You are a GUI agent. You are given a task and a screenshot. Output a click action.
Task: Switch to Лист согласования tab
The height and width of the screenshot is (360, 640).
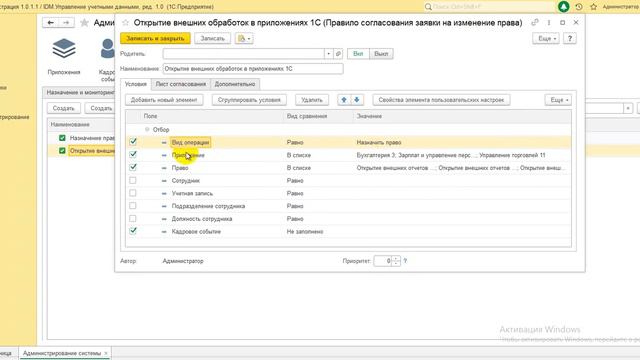click(x=181, y=84)
